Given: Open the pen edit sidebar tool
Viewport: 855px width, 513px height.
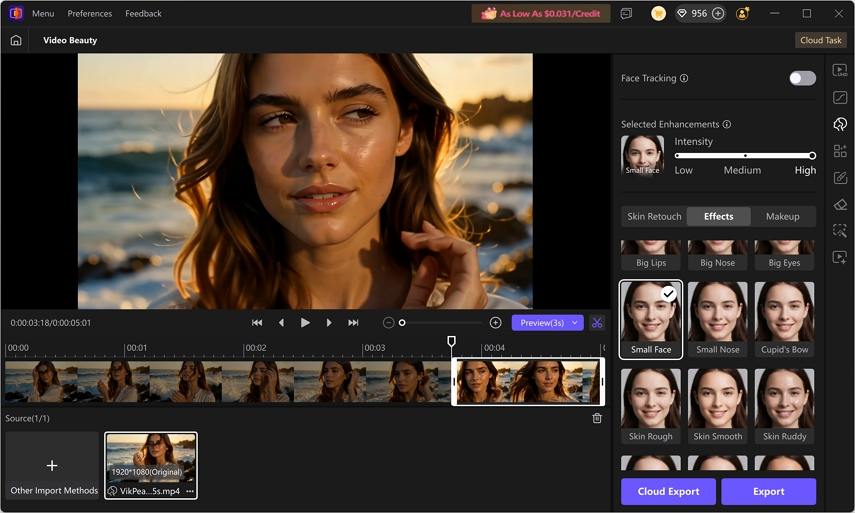Looking at the screenshot, I should [x=840, y=178].
